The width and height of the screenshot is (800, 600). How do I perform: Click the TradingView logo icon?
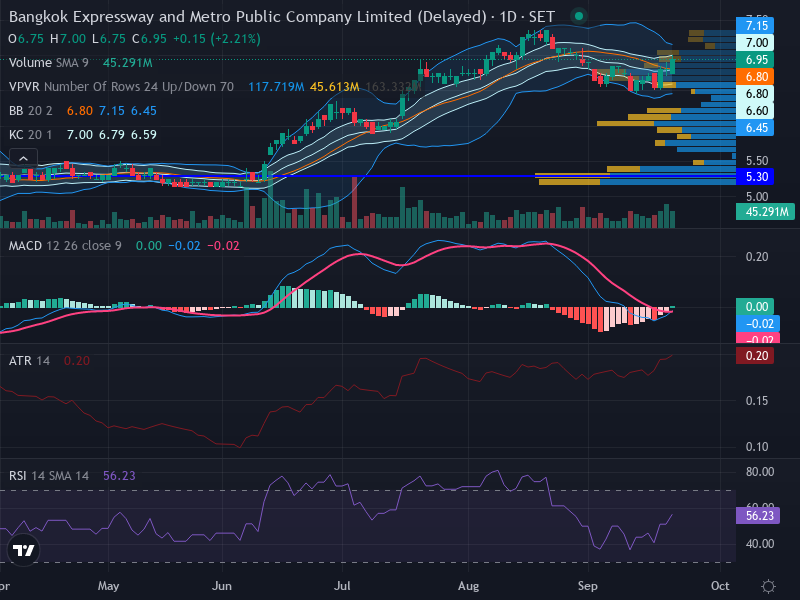(x=23, y=550)
